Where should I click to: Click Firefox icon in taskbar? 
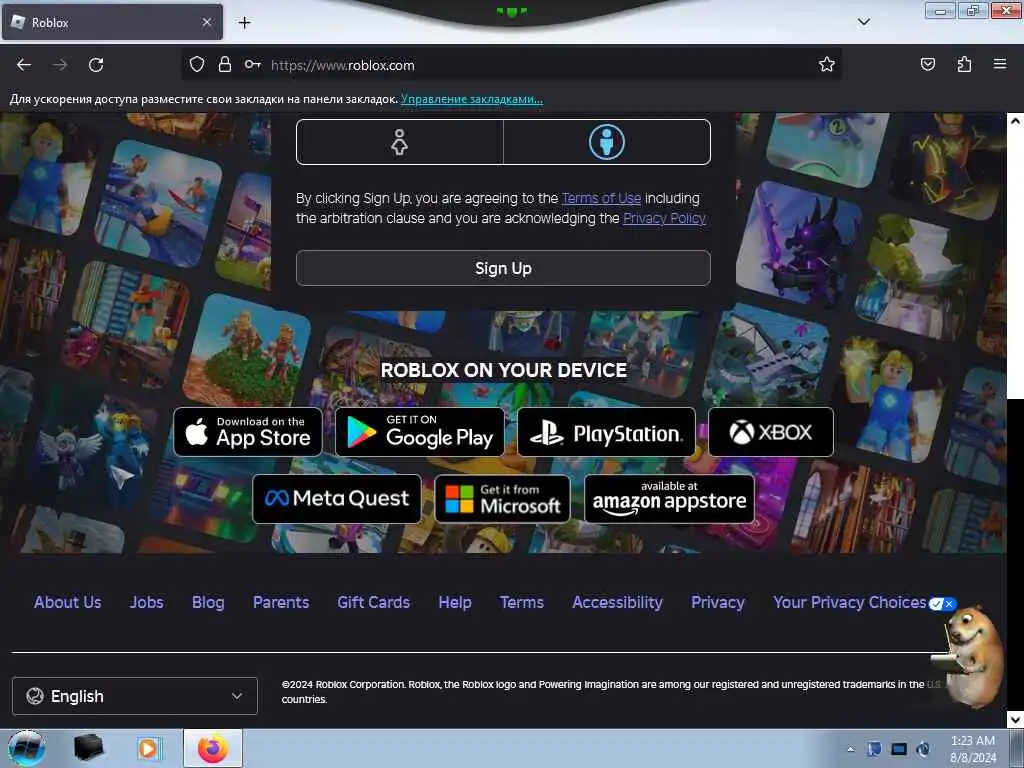(x=213, y=748)
